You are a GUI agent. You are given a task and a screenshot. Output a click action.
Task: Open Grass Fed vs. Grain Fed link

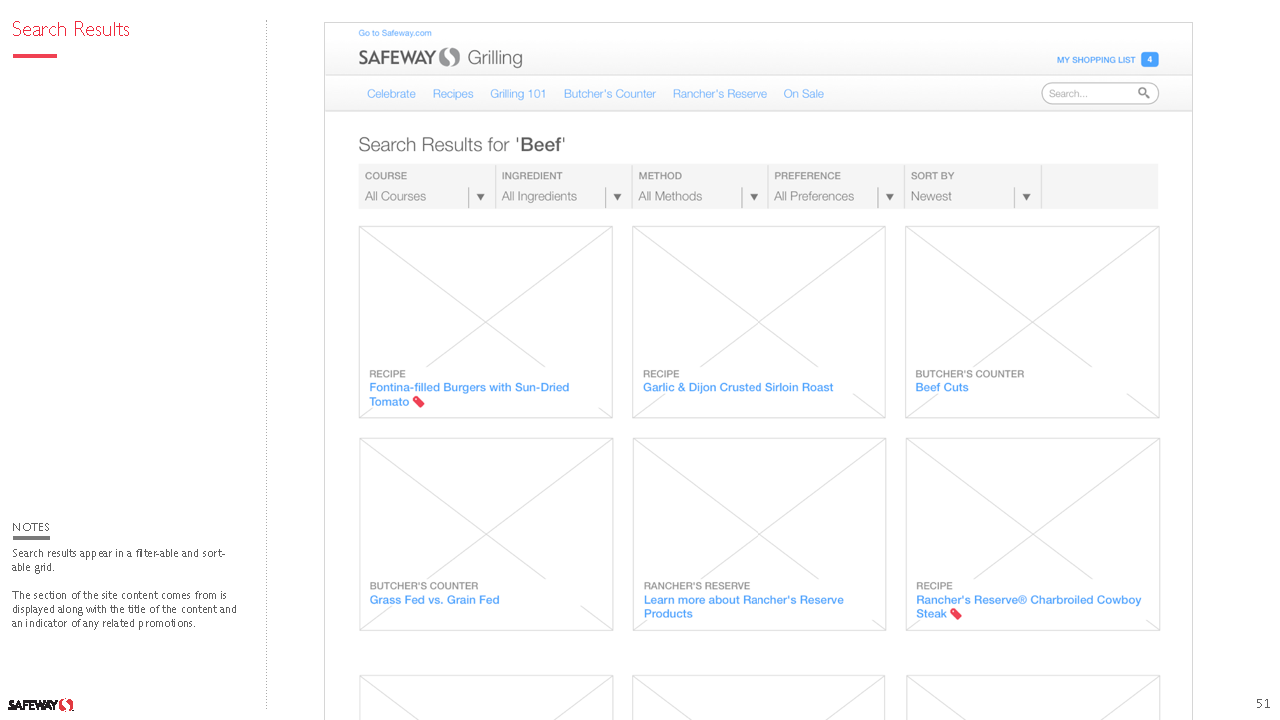434,600
